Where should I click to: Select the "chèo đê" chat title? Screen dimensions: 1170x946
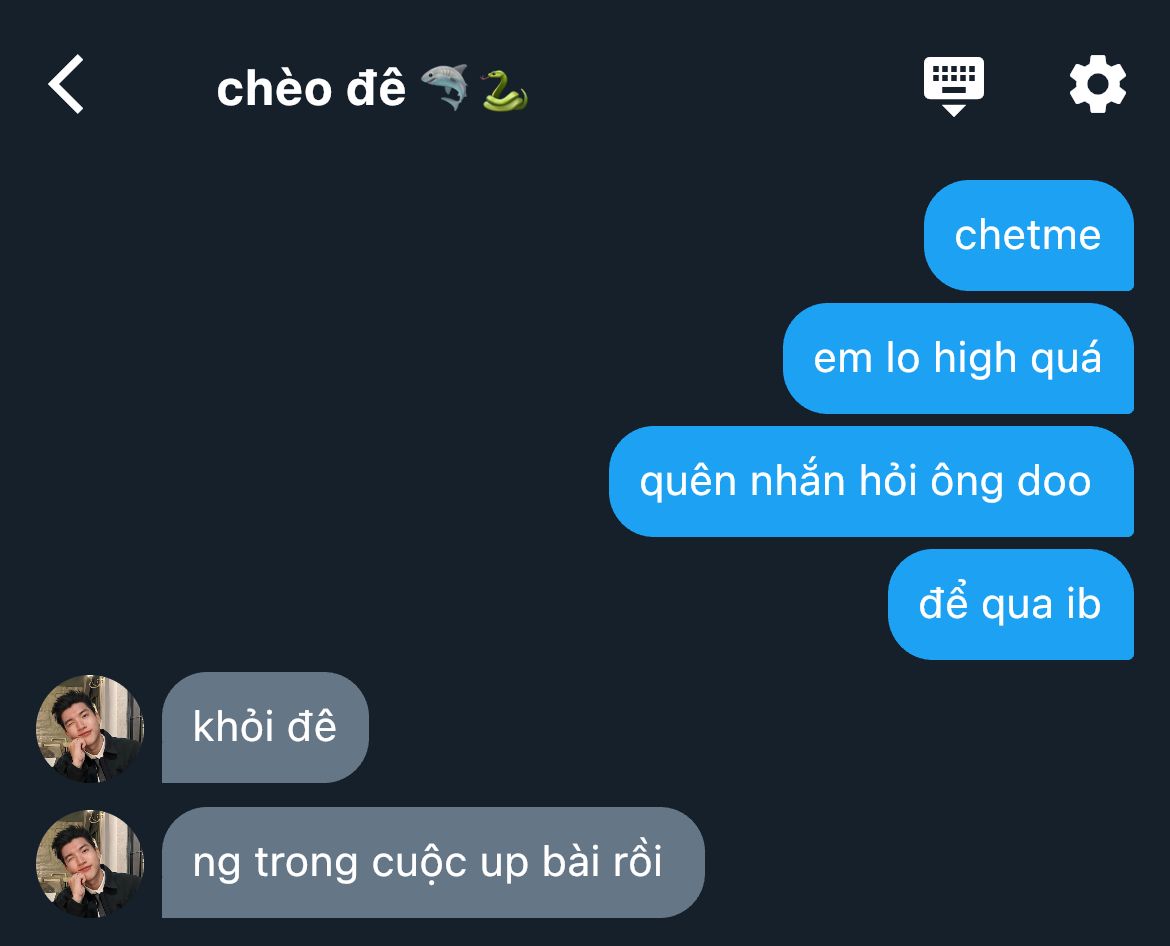(311, 89)
